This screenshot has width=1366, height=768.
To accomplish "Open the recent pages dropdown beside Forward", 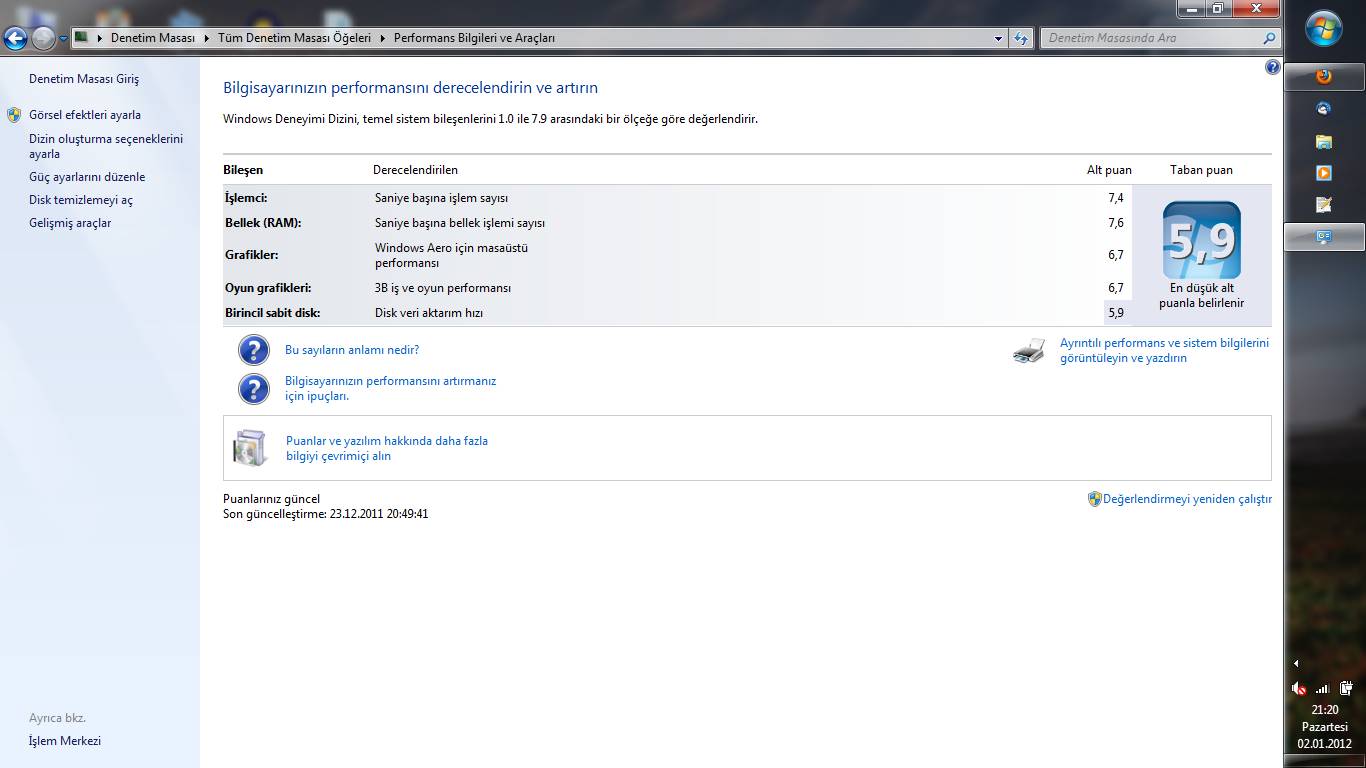I will point(63,39).
